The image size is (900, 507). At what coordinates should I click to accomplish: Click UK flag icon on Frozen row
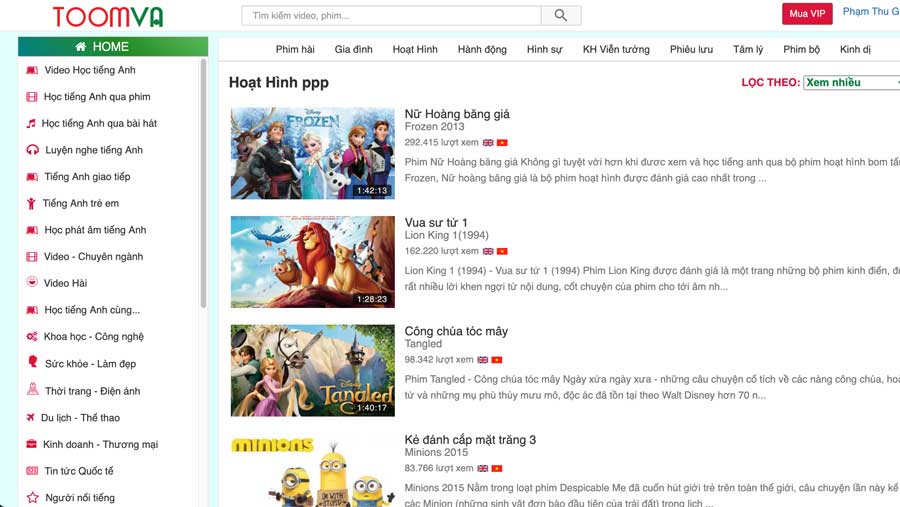488,142
